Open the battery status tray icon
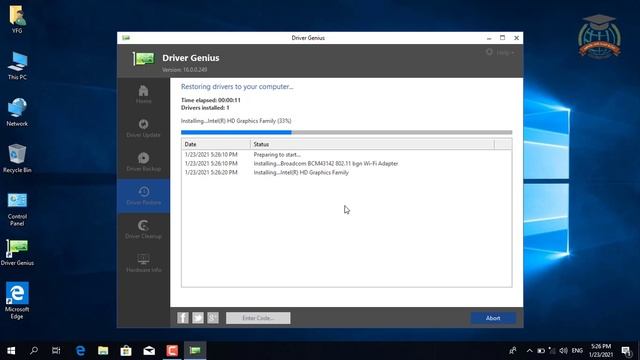 click(x=541, y=351)
